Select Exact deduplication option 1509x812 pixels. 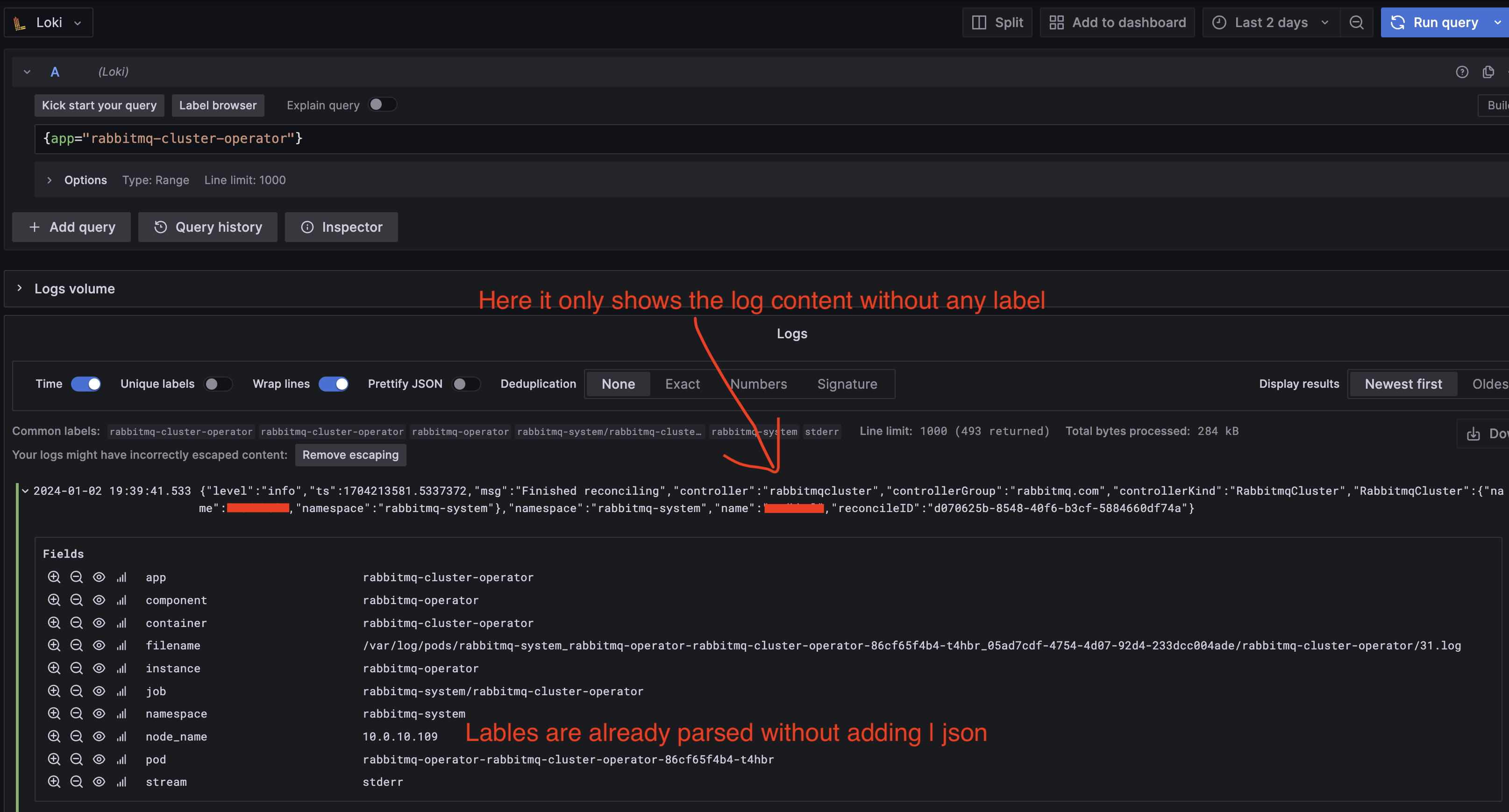tap(683, 384)
